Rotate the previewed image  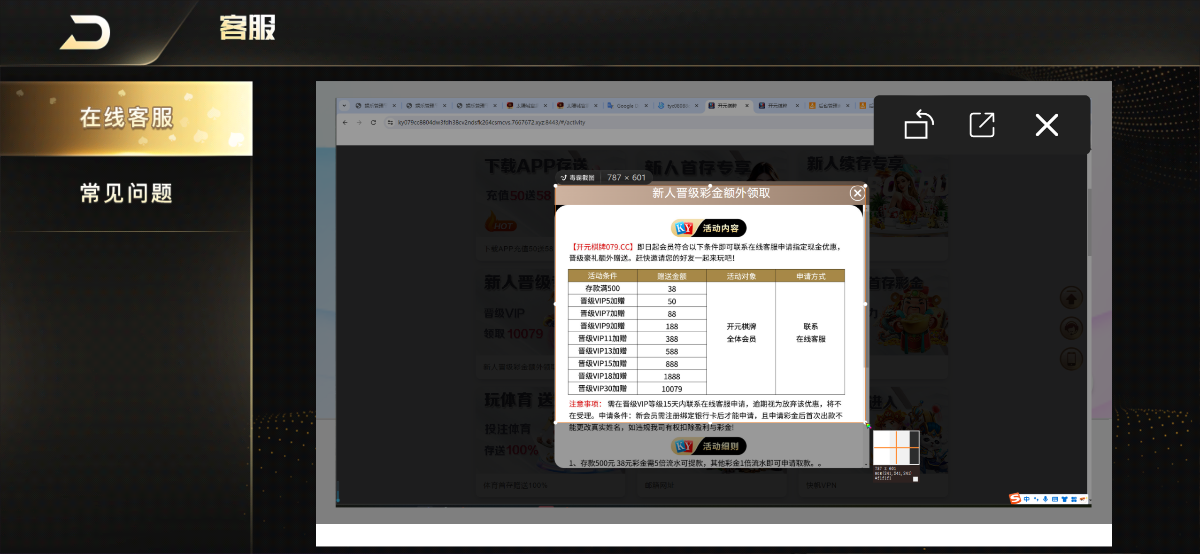pyautogui.click(x=919, y=125)
